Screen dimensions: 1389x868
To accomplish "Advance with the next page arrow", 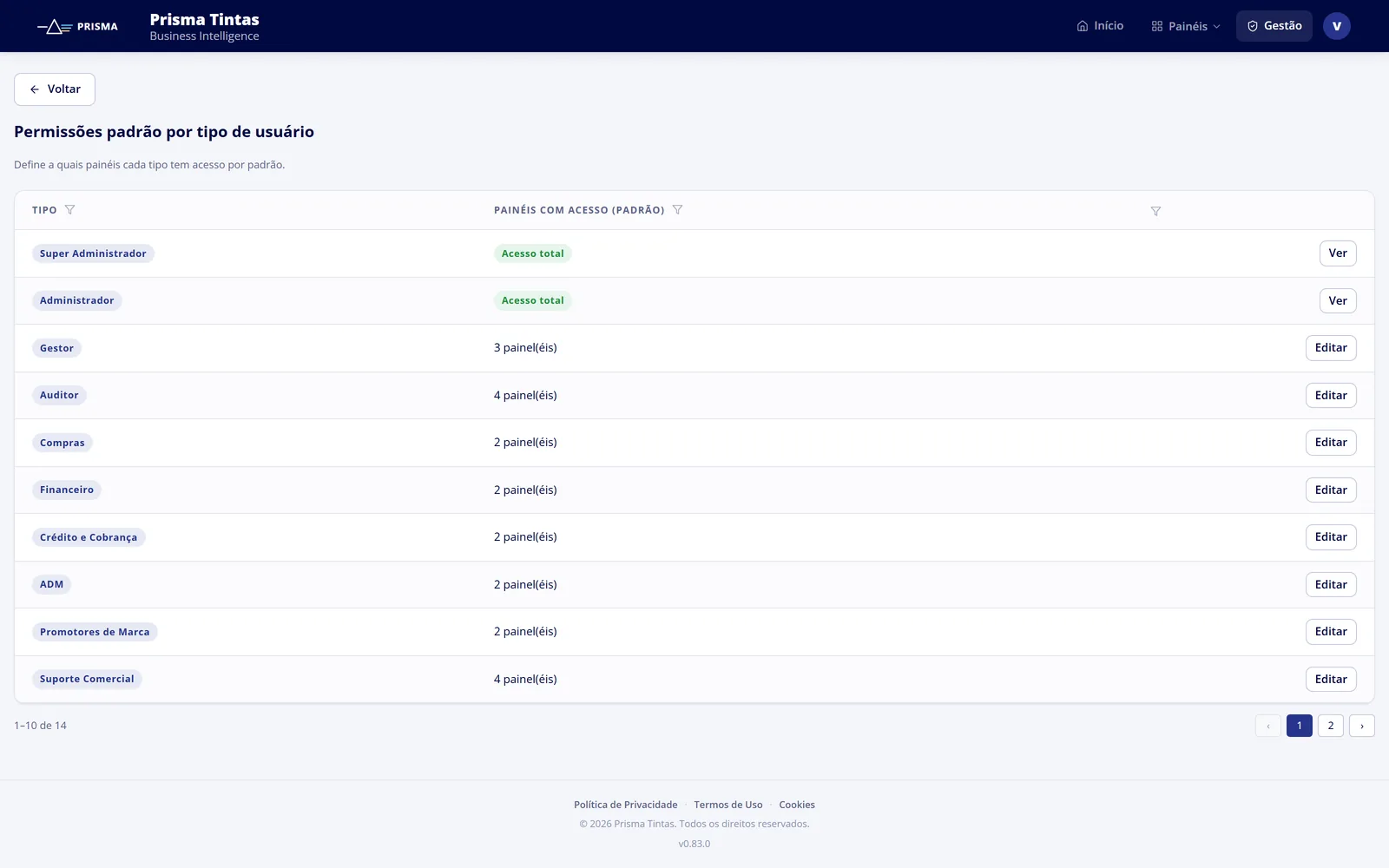I will 1361,726.
